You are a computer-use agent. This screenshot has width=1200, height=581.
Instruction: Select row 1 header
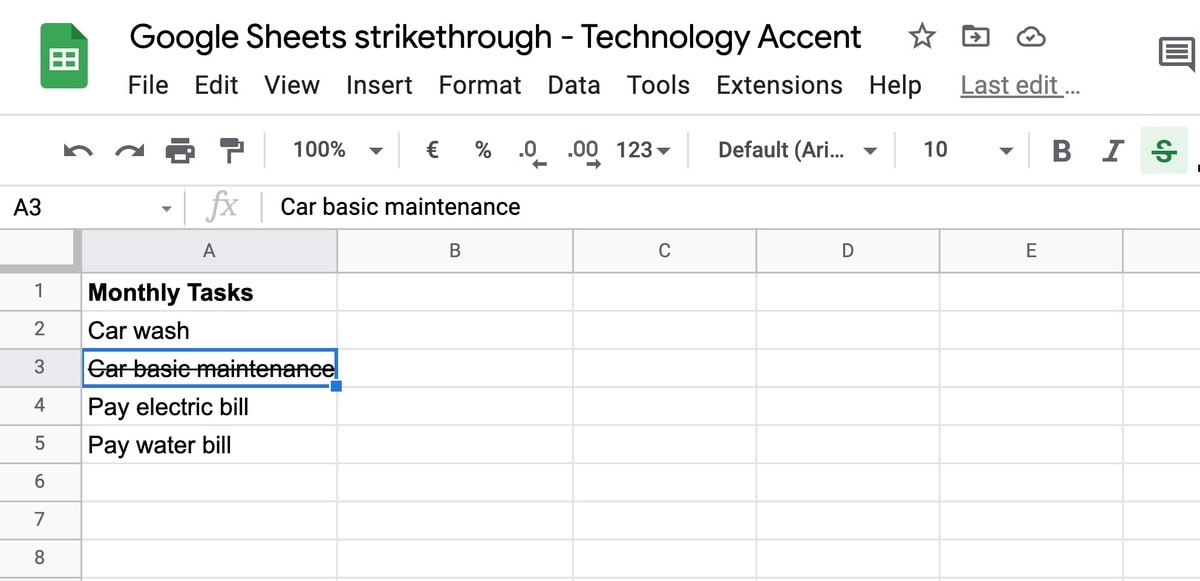pyautogui.click(x=40, y=292)
